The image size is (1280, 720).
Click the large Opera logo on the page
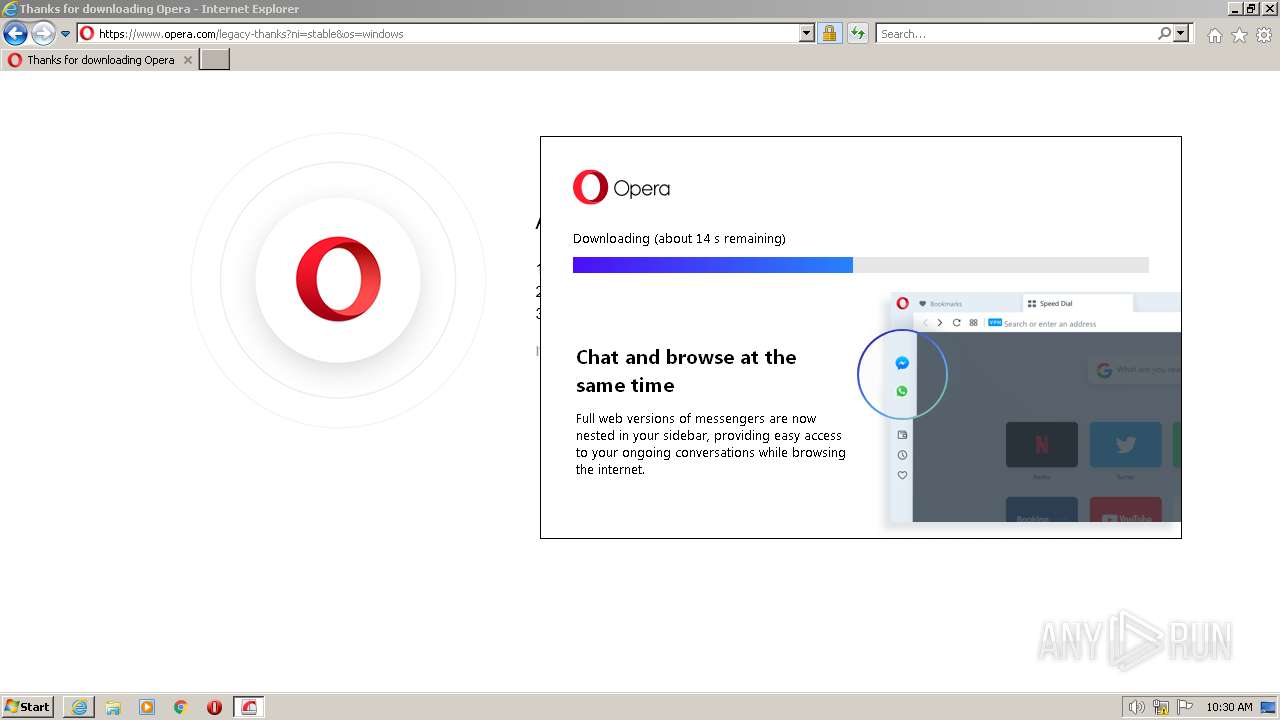point(338,279)
